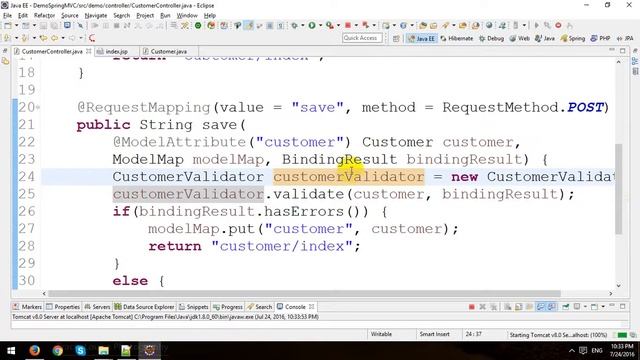Screen dimensions: 640x360
Task: Open the Navigate menu
Action: tap(96, 16)
